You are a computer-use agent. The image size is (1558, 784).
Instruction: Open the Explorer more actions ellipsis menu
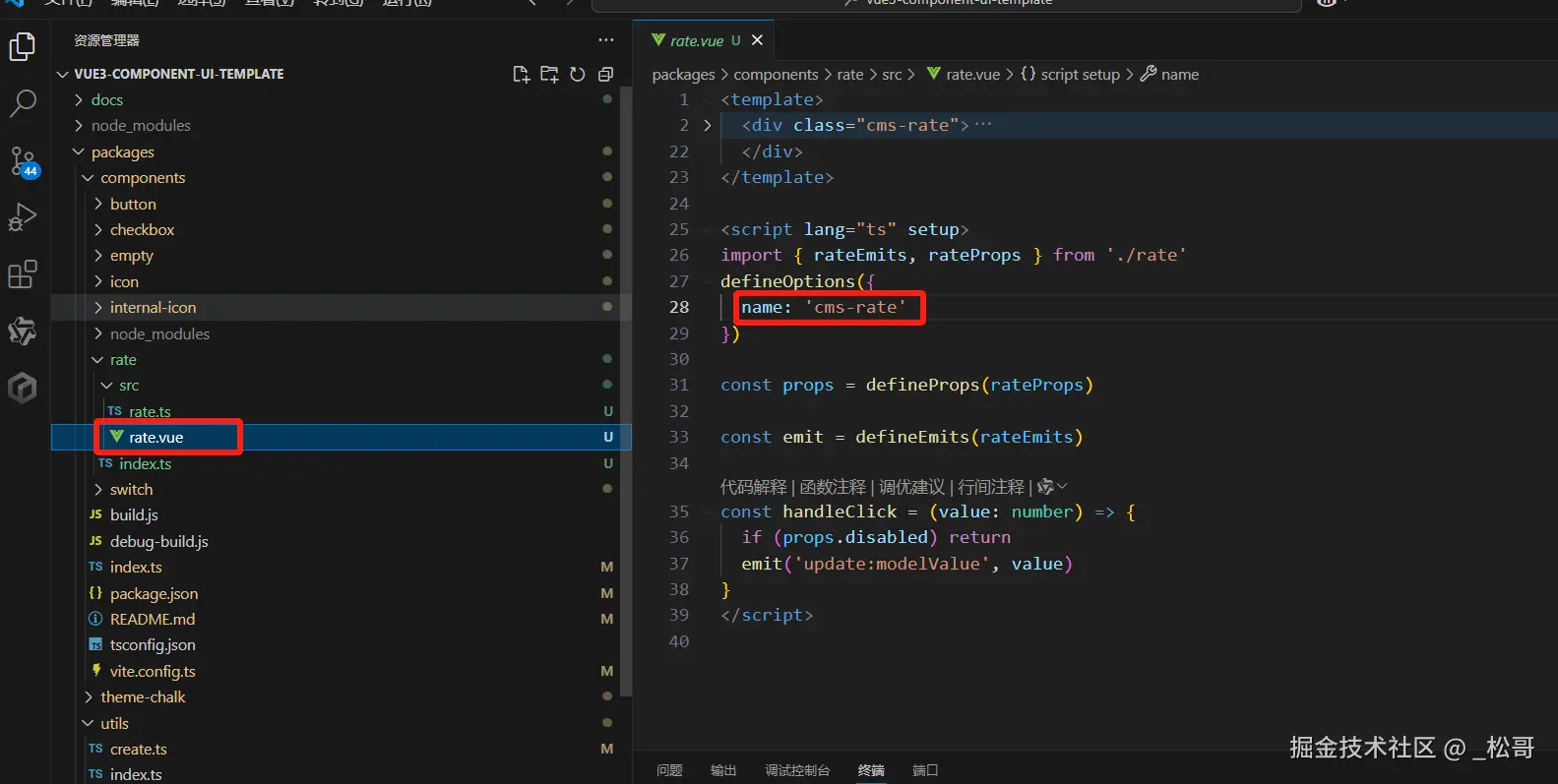pyautogui.click(x=606, y=40)
